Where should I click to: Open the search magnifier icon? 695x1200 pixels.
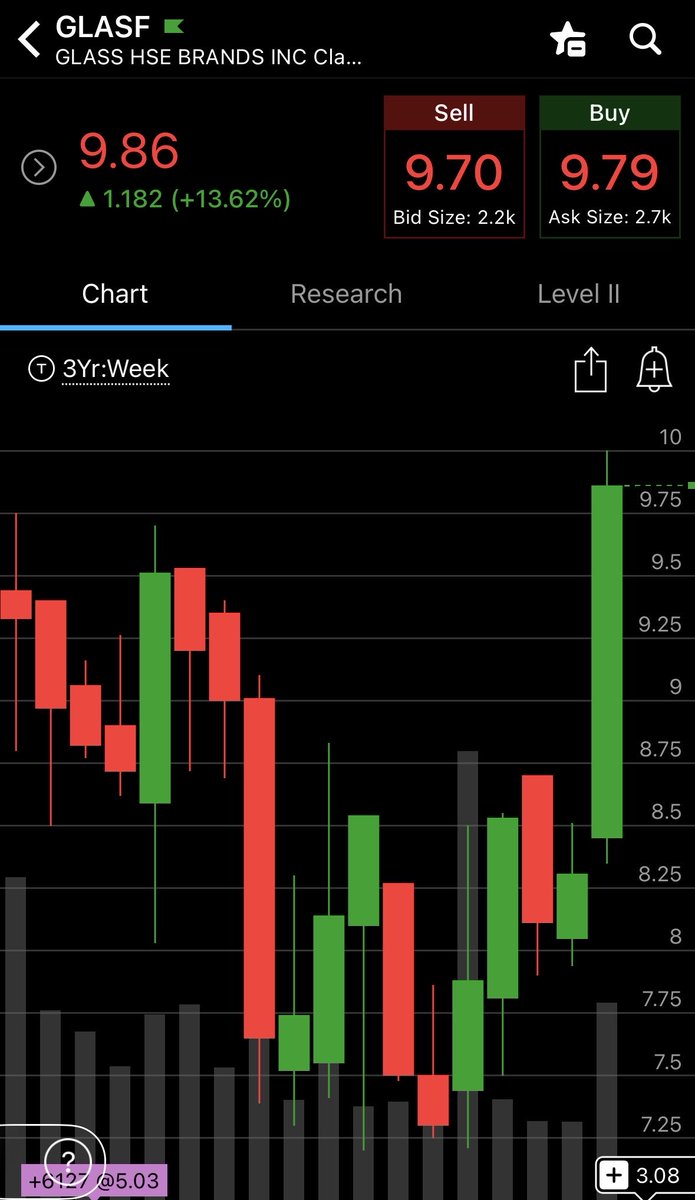pyautogui.click(x=645, y=40)
